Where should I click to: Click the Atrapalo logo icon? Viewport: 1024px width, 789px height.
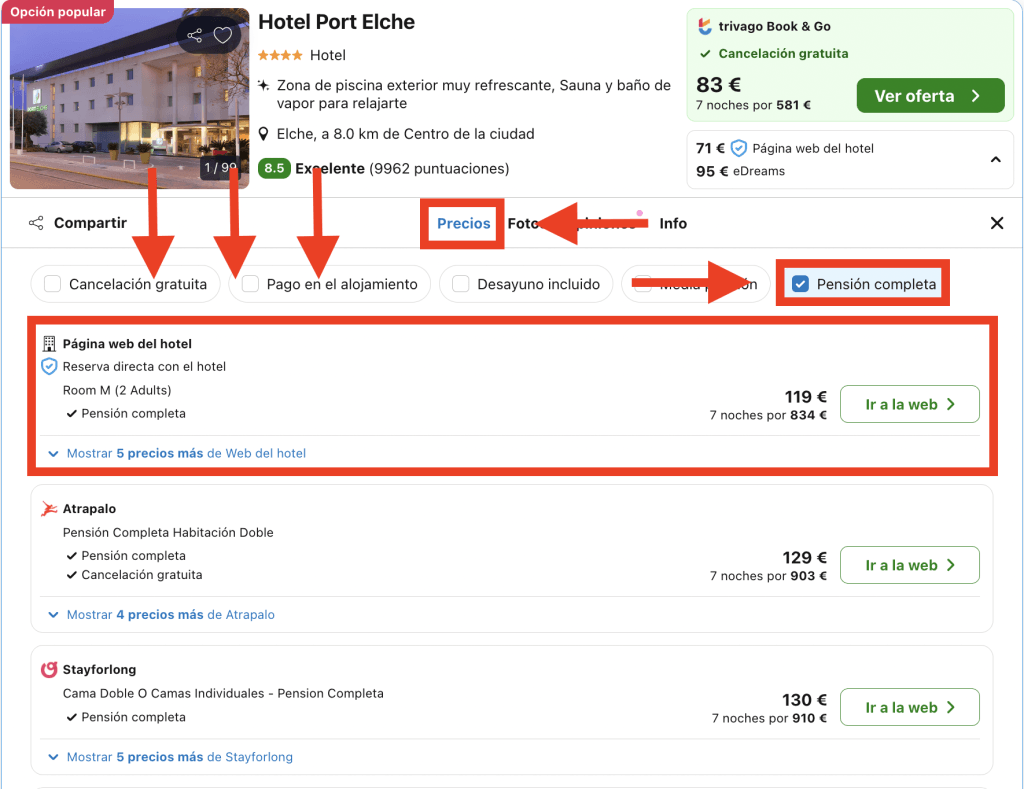(x=49, y=509)
